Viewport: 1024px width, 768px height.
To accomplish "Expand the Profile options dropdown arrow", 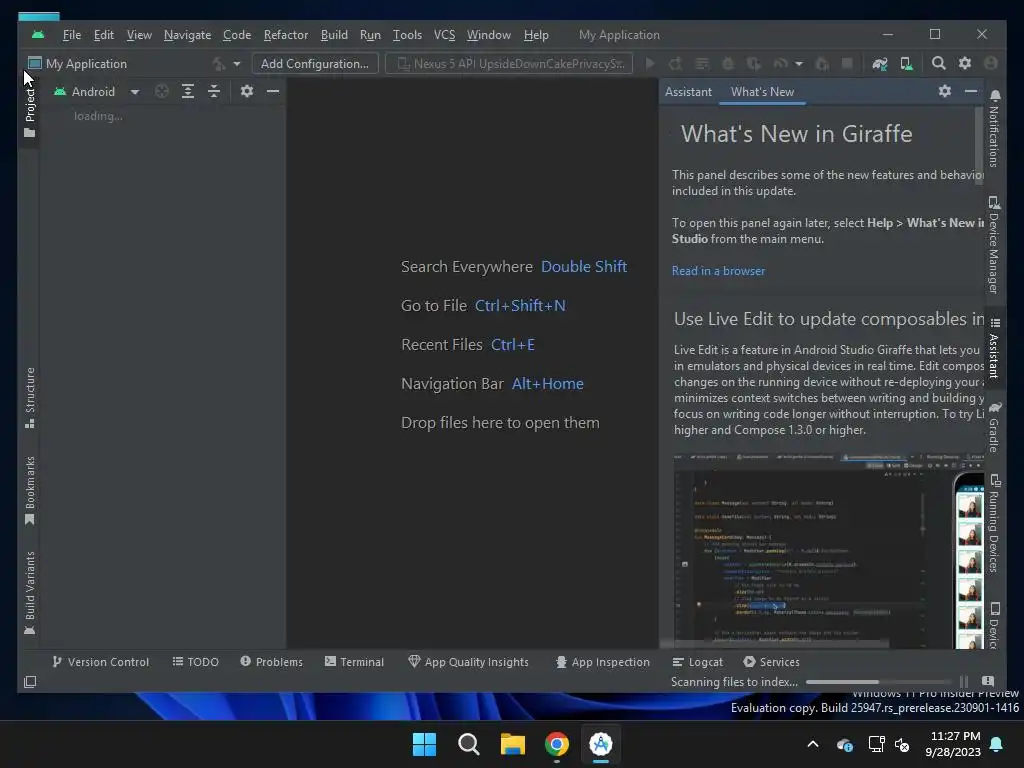I will [798, 64].
